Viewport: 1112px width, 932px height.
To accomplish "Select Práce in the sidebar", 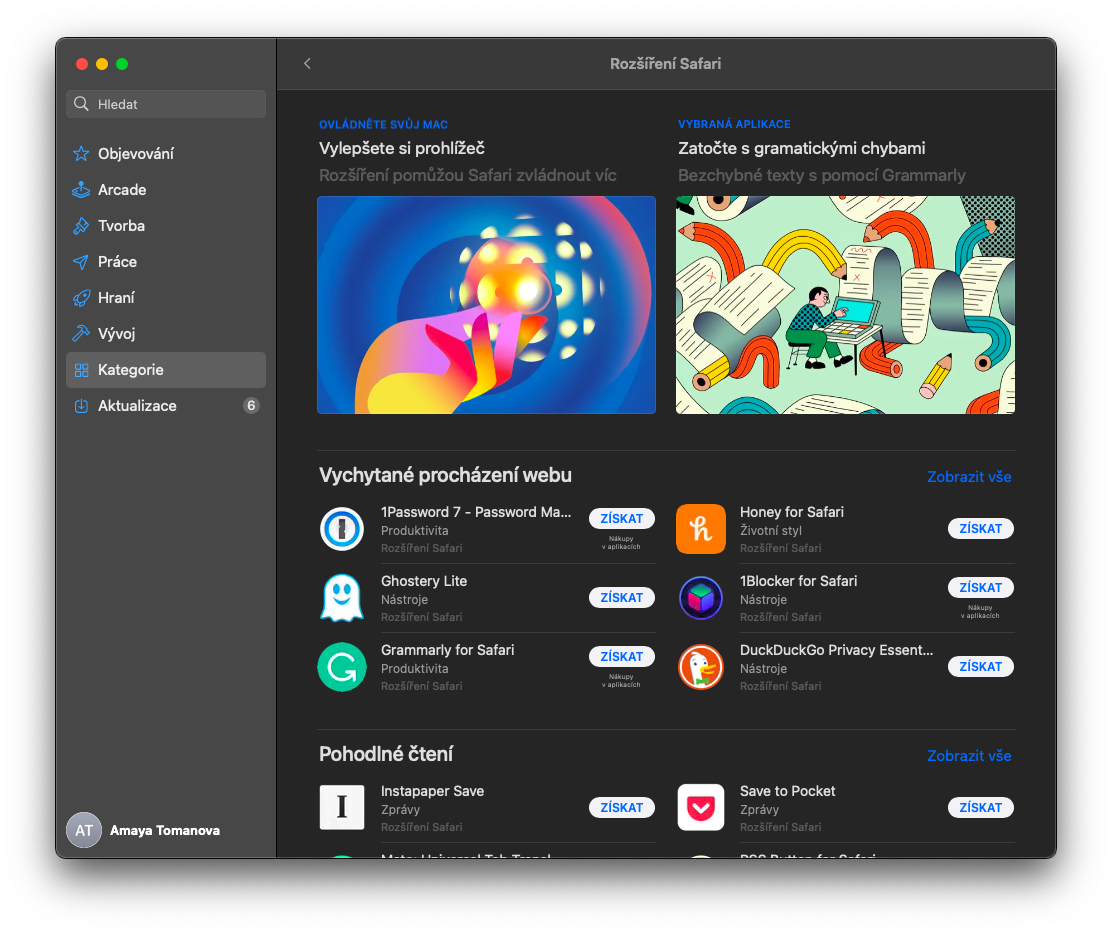I will point(166,262).
